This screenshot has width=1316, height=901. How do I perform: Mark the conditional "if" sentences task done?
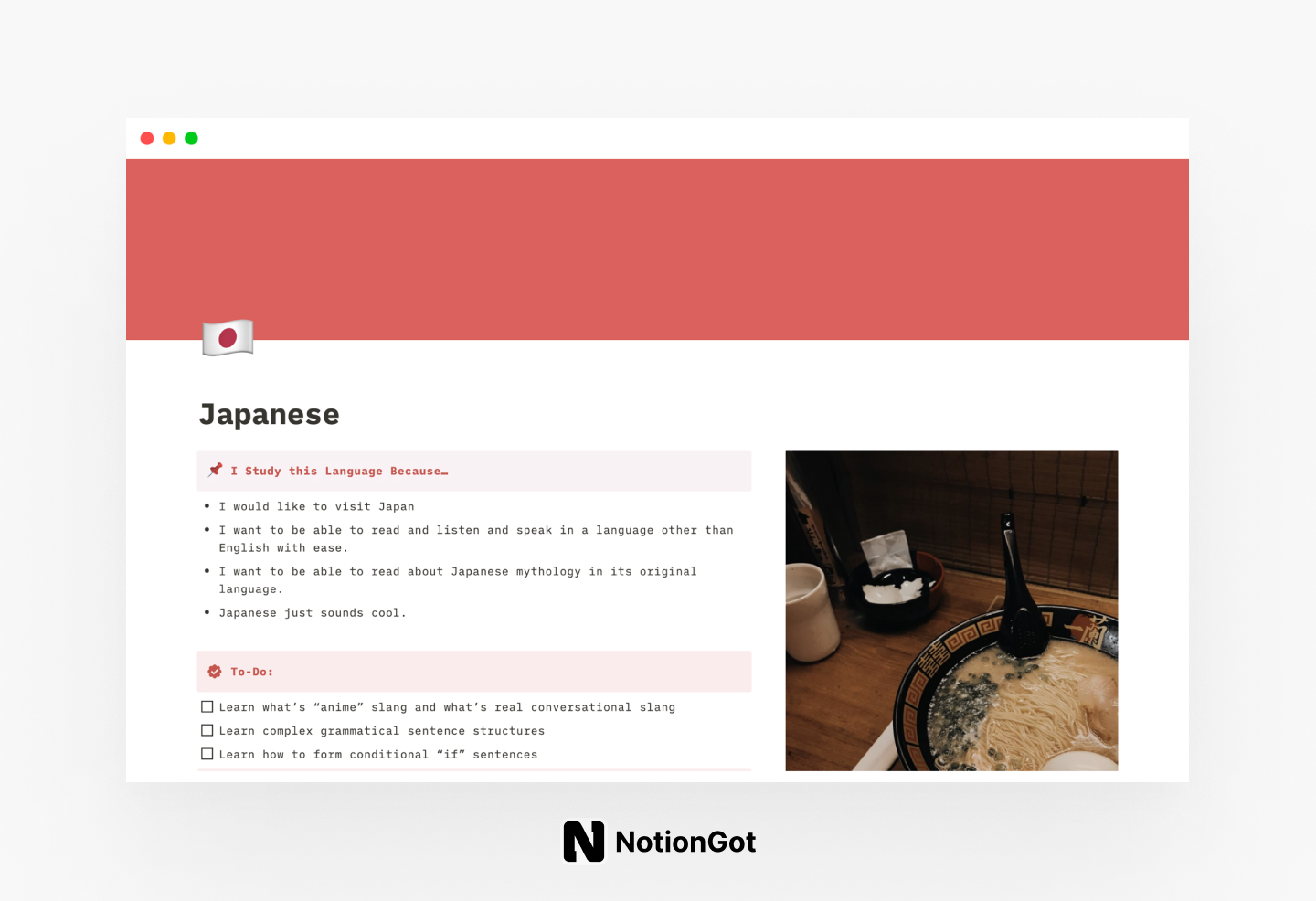207,755
